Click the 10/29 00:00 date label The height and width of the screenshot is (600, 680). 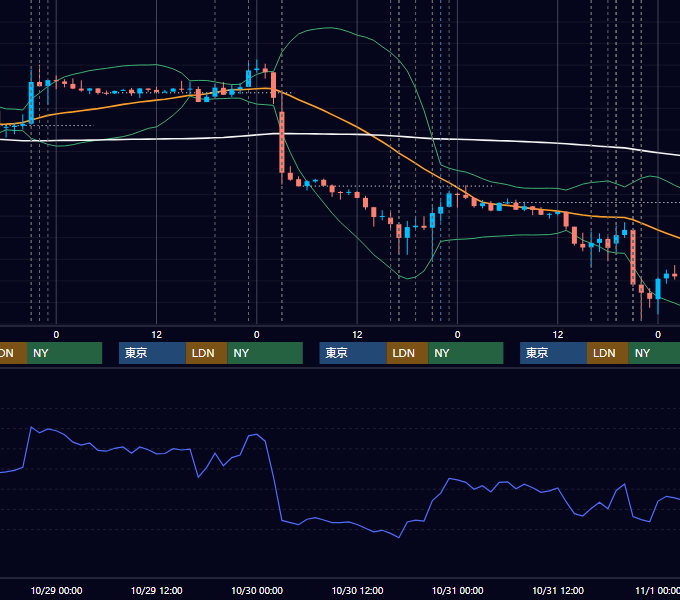click(56, 590)
